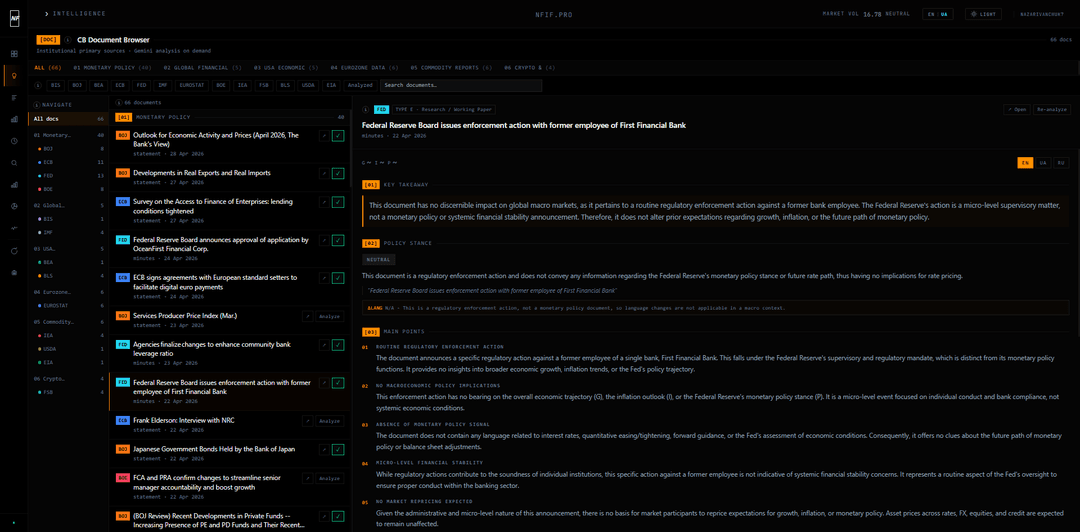Open external link for OceanFirst Financial approval
This screenshot has height=532, width=1080.
[324, 240]
